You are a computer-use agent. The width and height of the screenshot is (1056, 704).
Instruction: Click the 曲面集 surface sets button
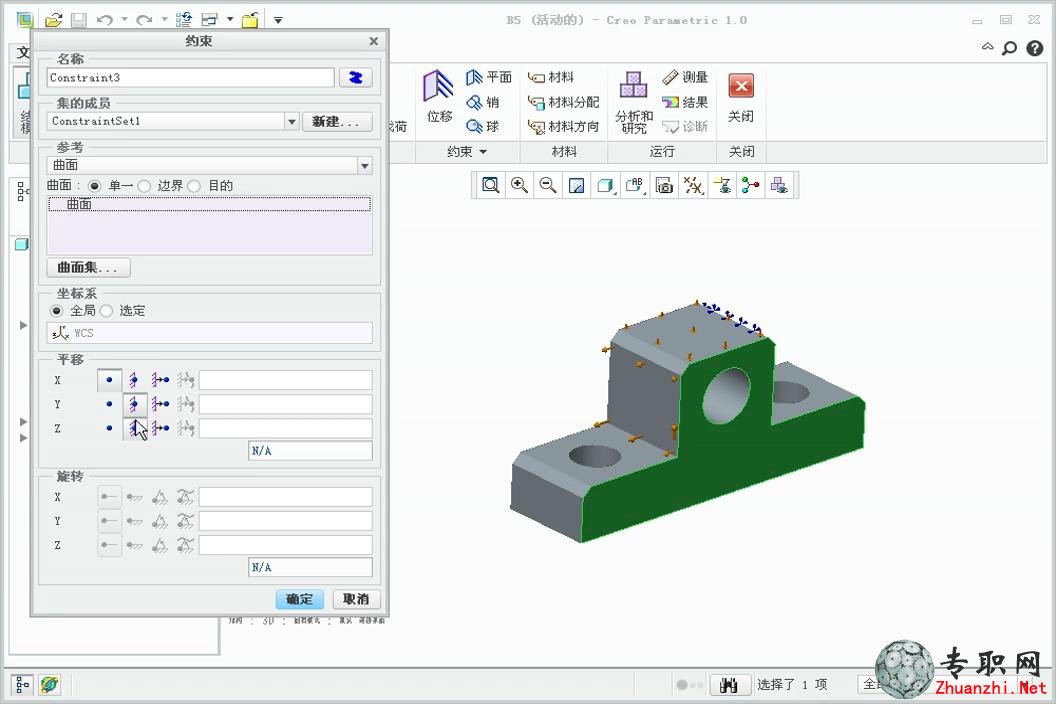(88, 267)
